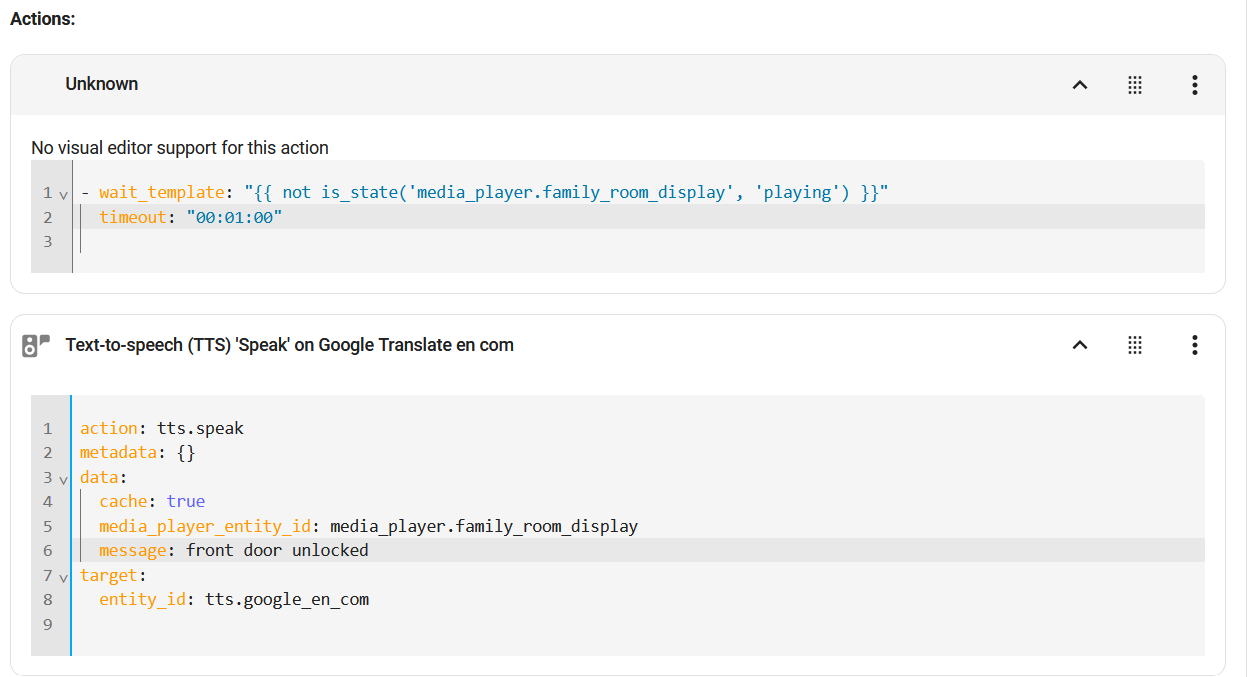The height and width of the screenshot is (677, 1248).
Task: Fold the target block at line 7
Action: point(63,577)
